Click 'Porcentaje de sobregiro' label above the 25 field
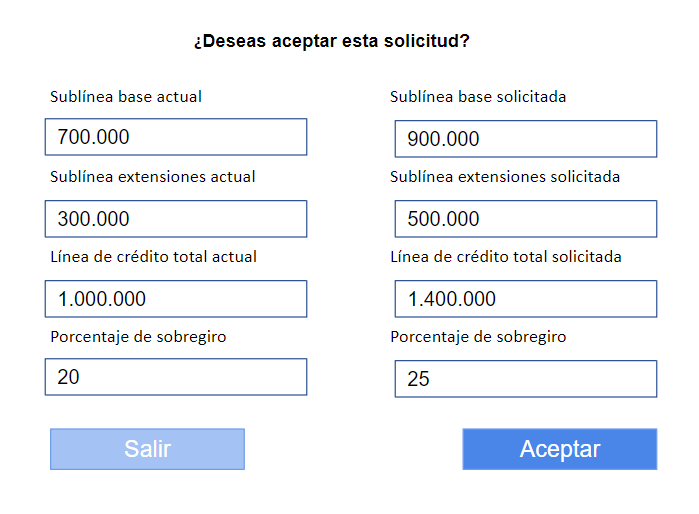 [478, 337]
